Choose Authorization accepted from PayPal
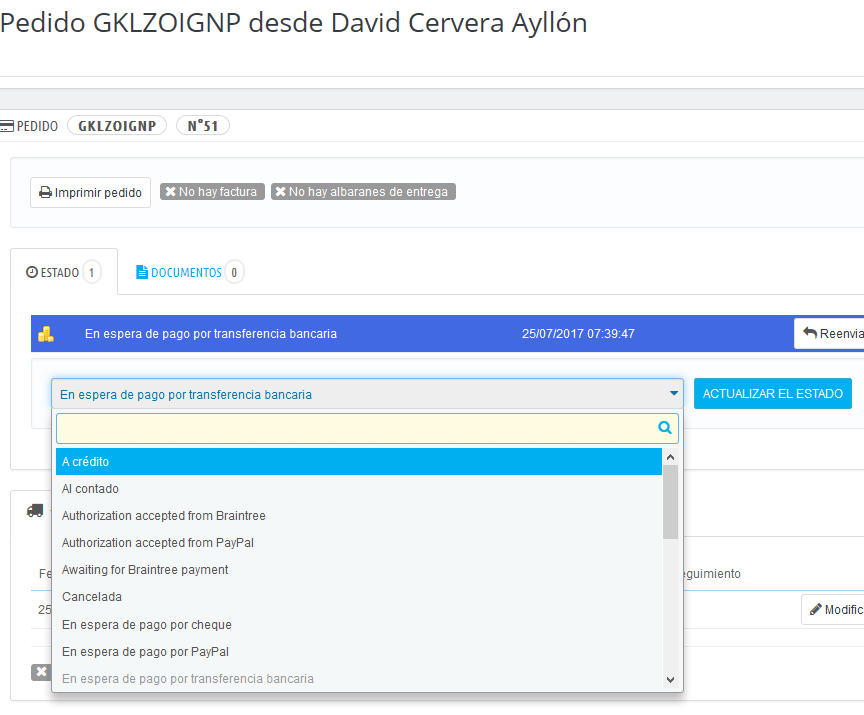The height and width of the screenshot is (715, 864). click(359, 543)
